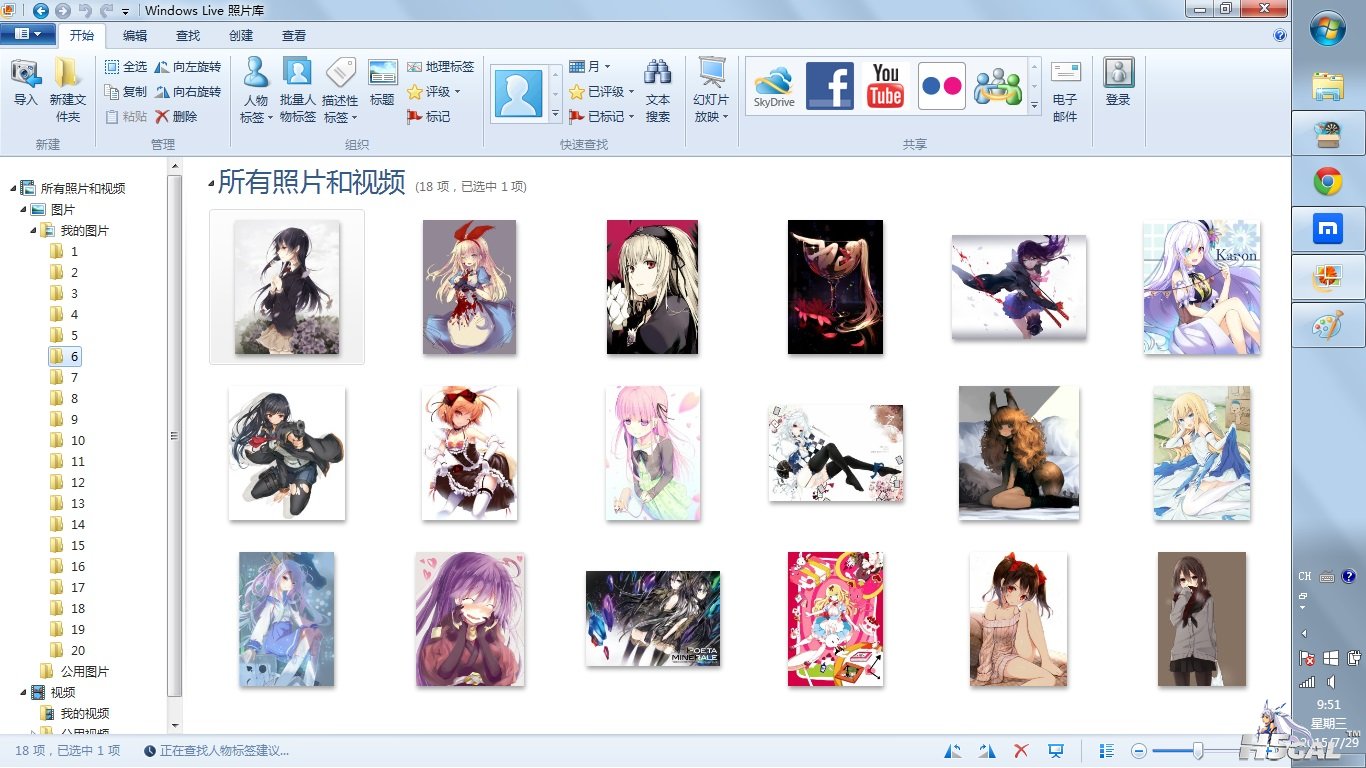Select the thumbnail labeled Karon

click(1202, 287)
